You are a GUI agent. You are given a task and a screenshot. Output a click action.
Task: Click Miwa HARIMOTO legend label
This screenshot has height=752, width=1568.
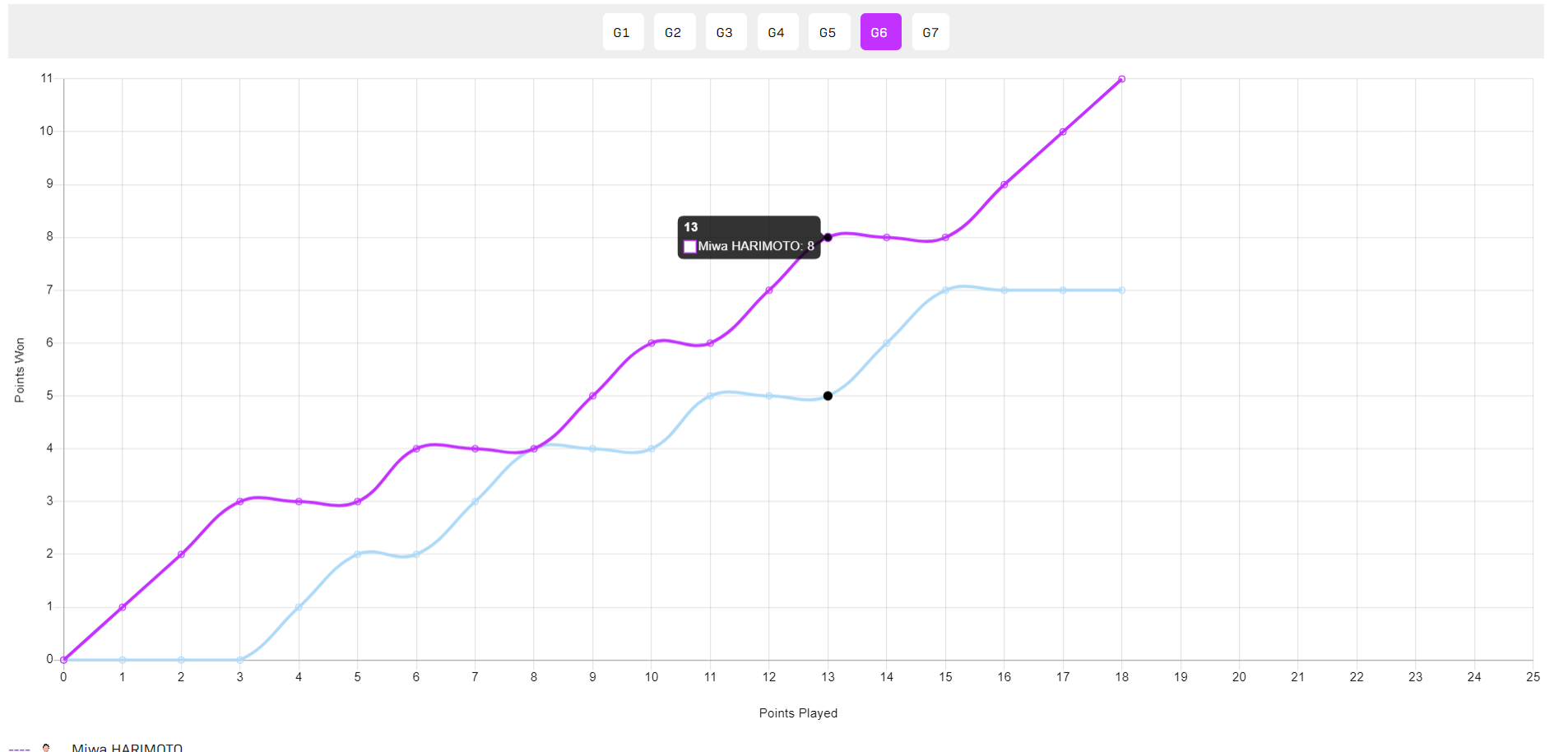pyautogui.click(x=127, y=747)
